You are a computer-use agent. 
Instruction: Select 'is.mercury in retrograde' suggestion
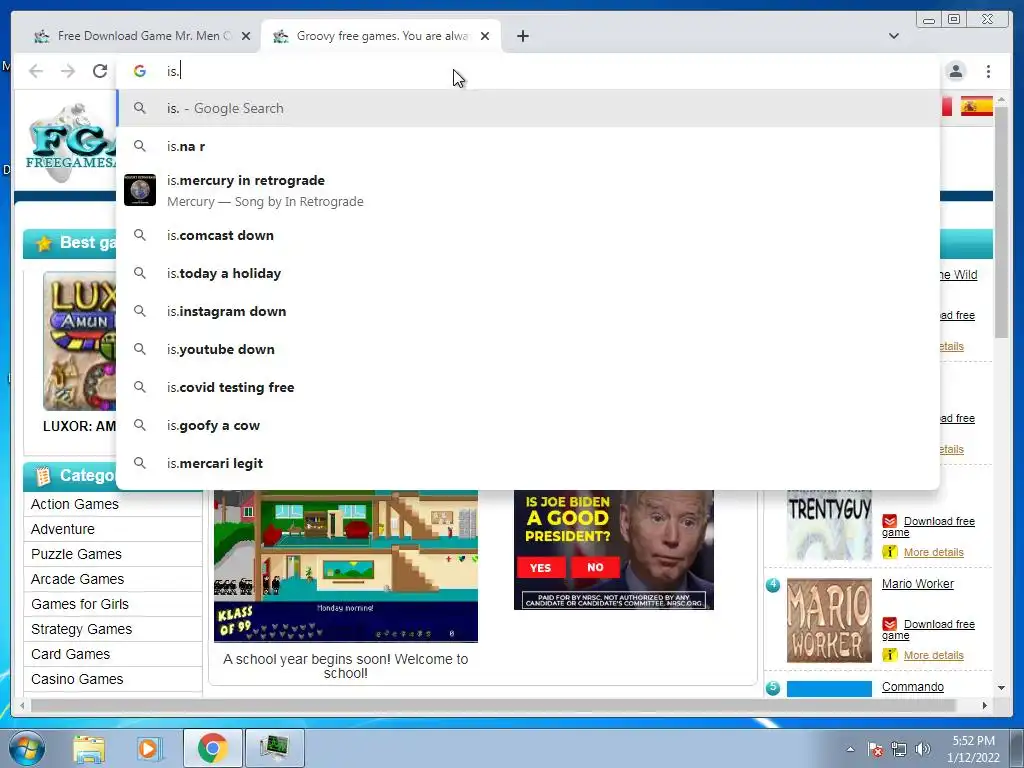(529, 190)
